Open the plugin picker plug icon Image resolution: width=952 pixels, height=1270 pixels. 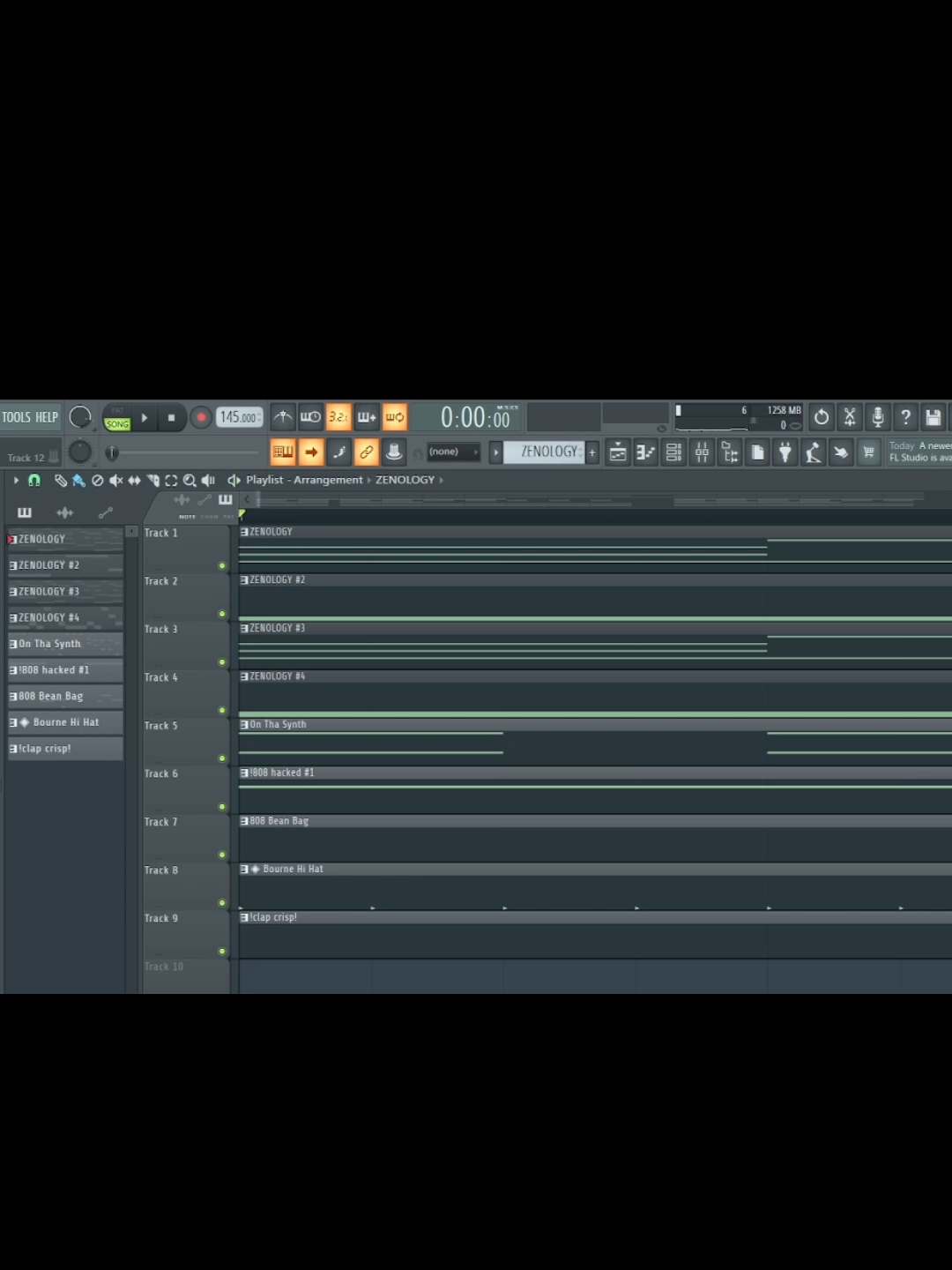click(785, 452)
